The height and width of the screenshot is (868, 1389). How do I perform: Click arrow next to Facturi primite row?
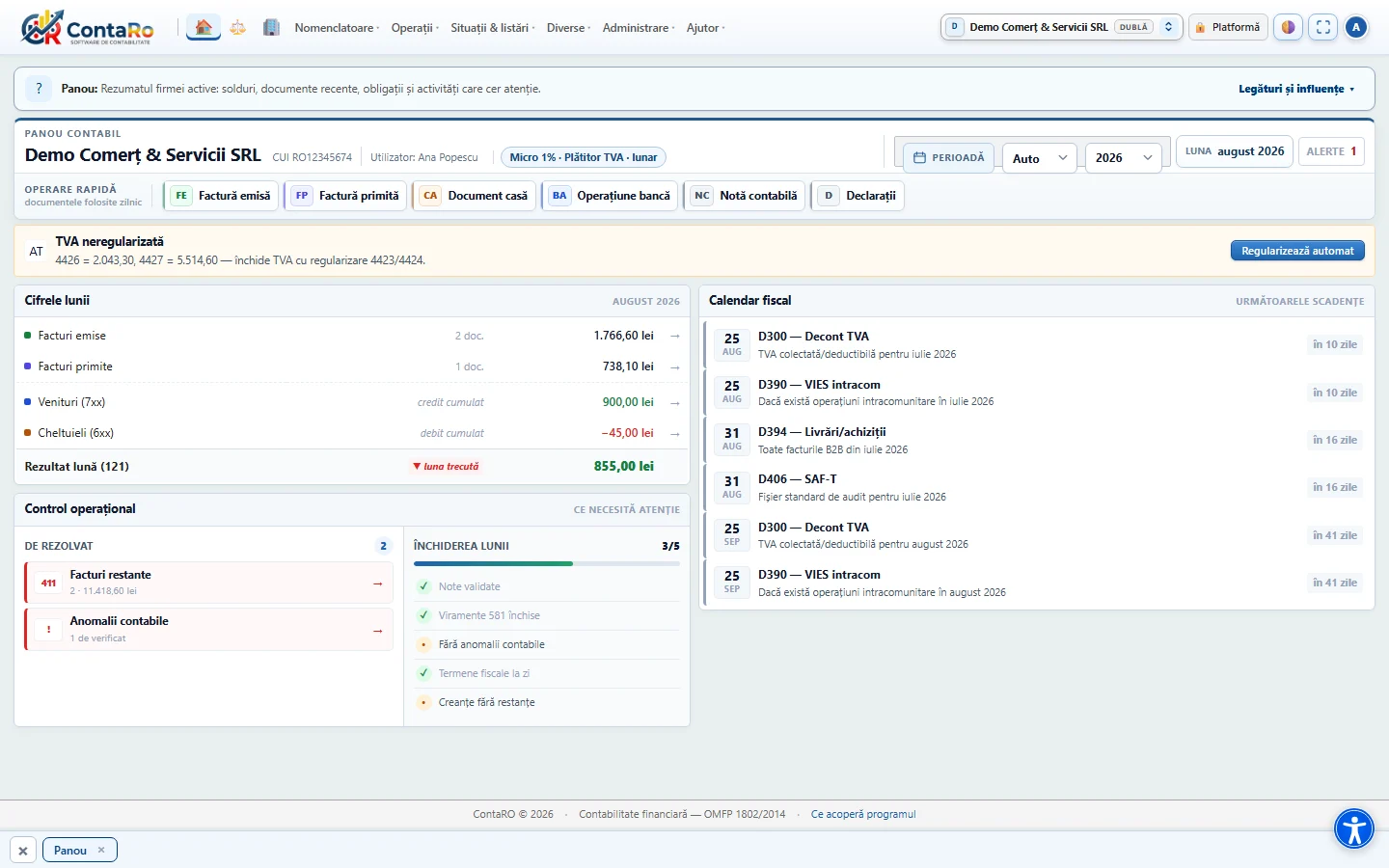point(675,366)
